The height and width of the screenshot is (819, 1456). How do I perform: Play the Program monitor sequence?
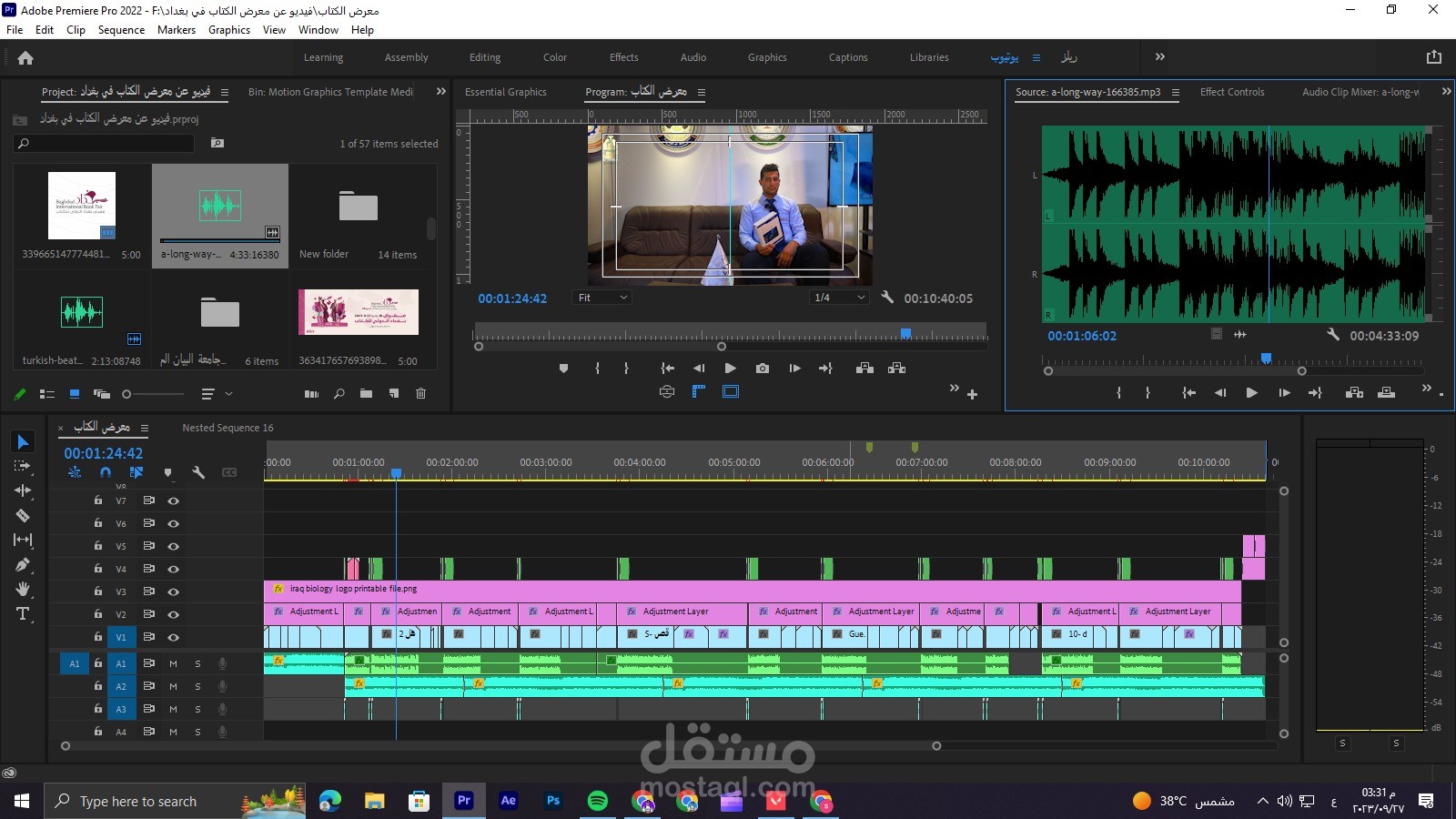[x=730, y=369]
